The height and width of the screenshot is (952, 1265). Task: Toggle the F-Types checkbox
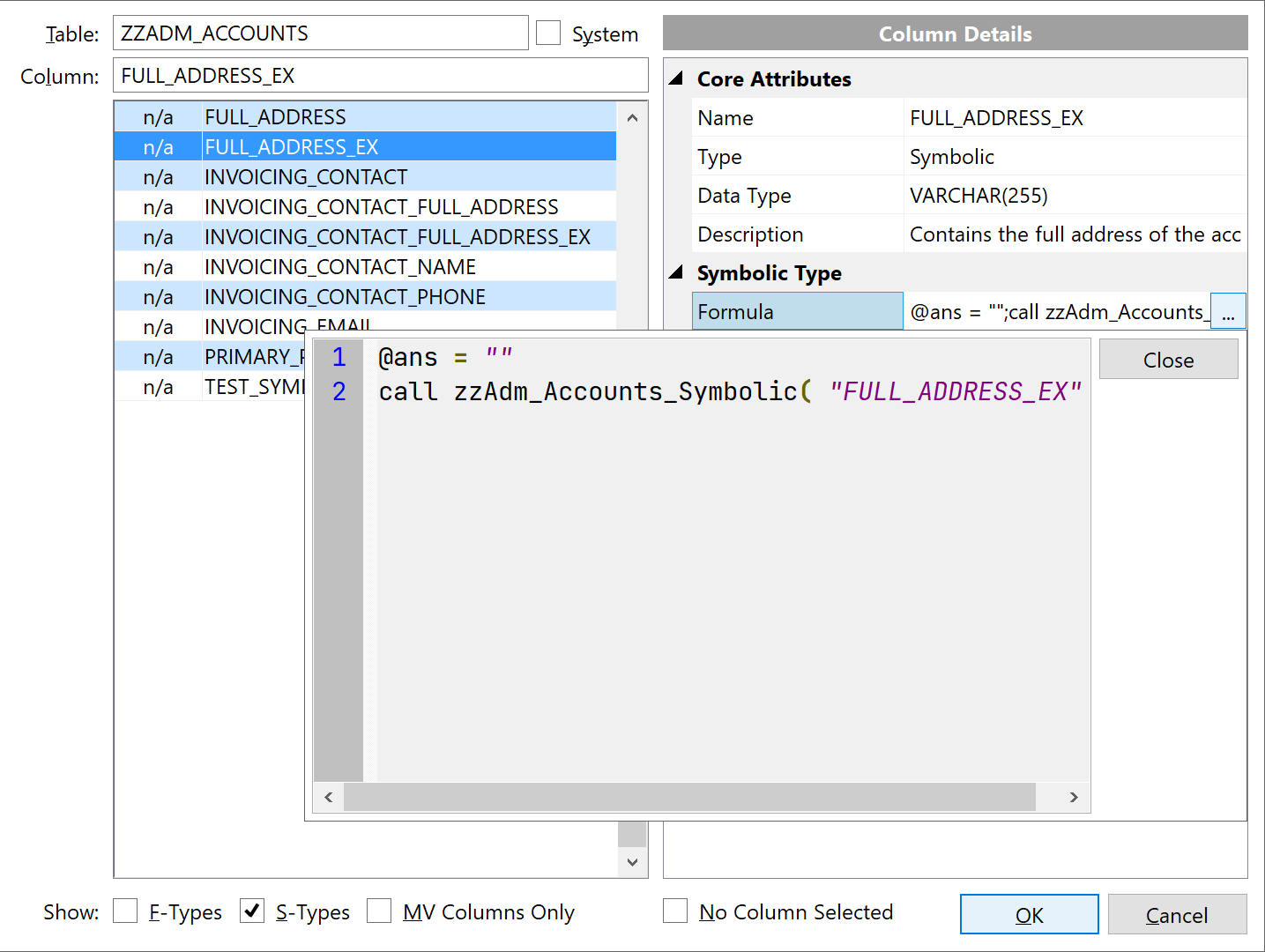tap(126, 911)
